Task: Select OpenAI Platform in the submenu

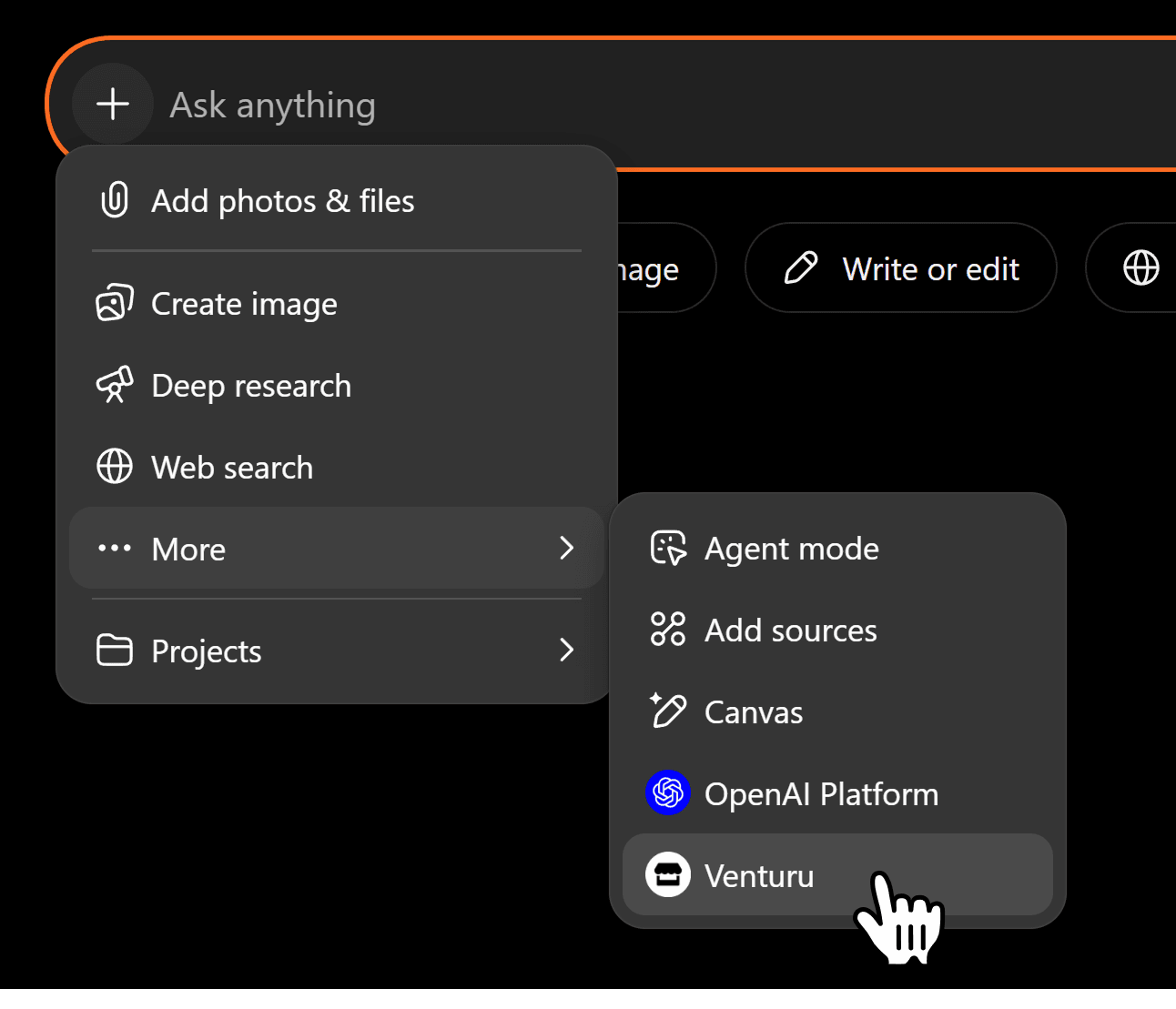Action: (837, 793)
